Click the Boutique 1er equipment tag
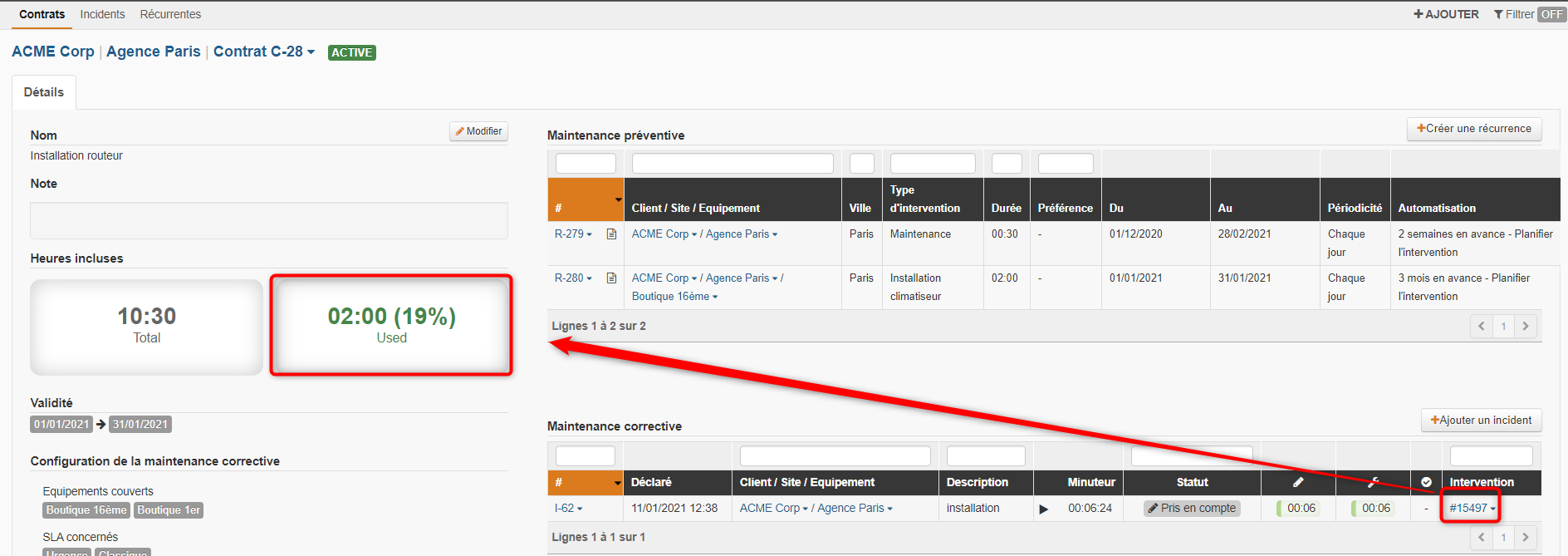Screen dimensions: 1568x556 tap(169, 510)
